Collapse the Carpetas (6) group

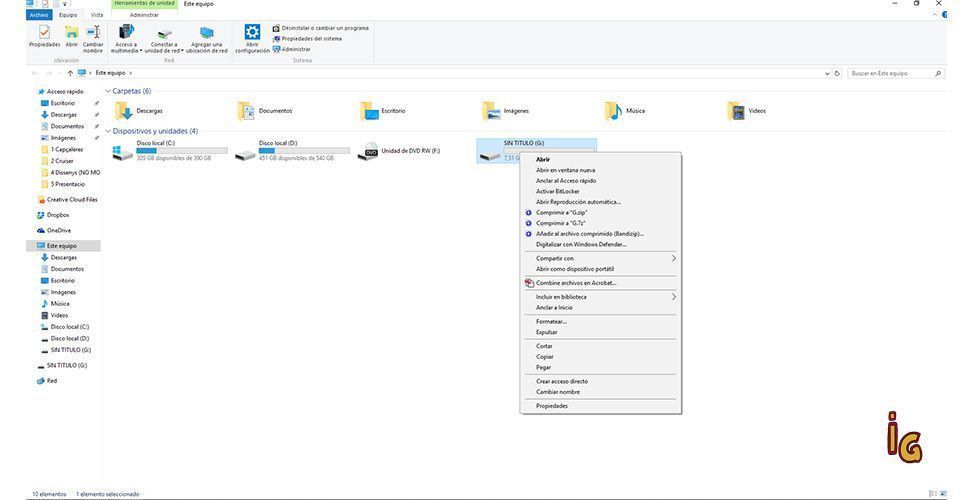[108, 91]
